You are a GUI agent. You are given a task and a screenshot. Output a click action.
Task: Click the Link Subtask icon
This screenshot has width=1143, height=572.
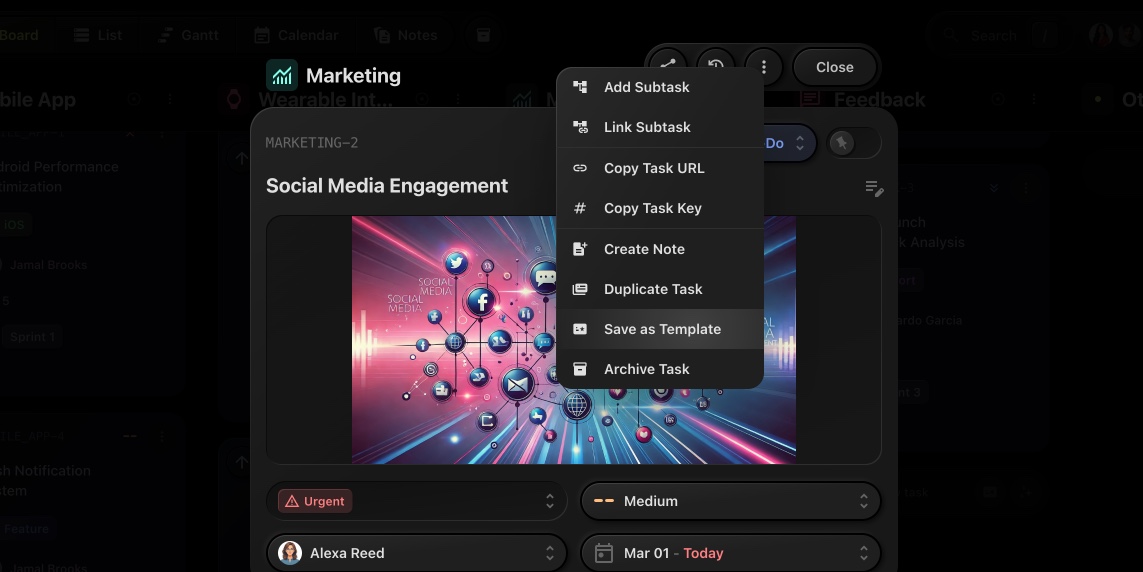580,127
